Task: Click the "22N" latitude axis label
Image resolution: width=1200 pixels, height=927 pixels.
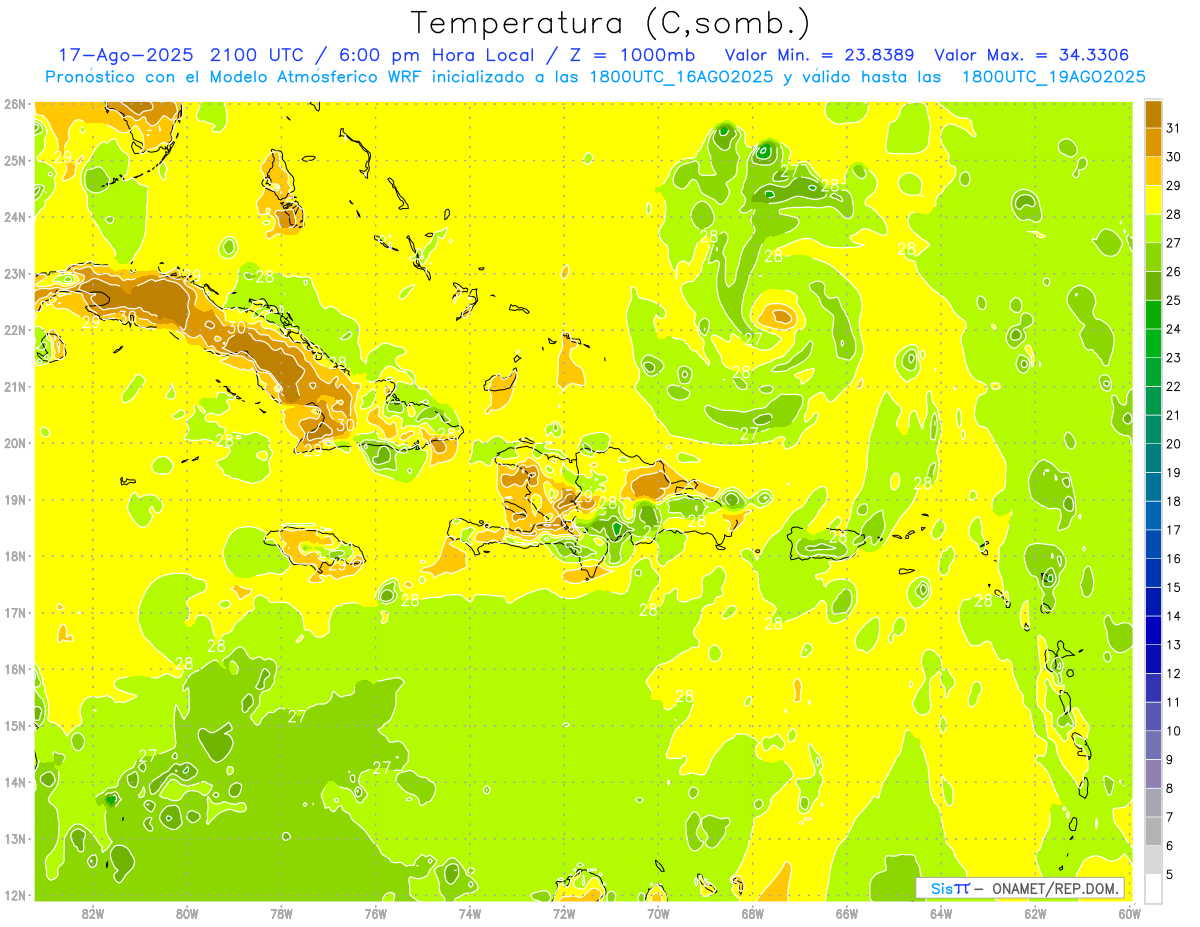Action: 14,330
